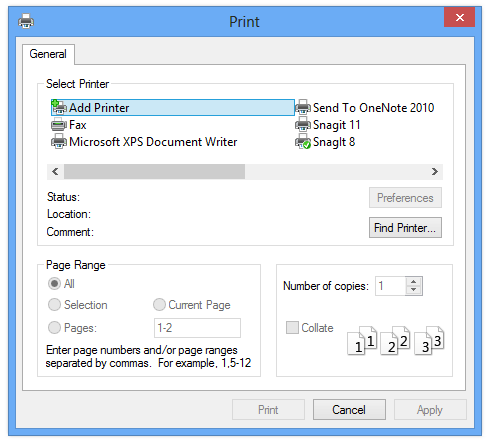Viewport: 489px width, 445px height.
Task: Select the 'Add Printer' label text
Action: pyautogui.click(x=99, y=108)
